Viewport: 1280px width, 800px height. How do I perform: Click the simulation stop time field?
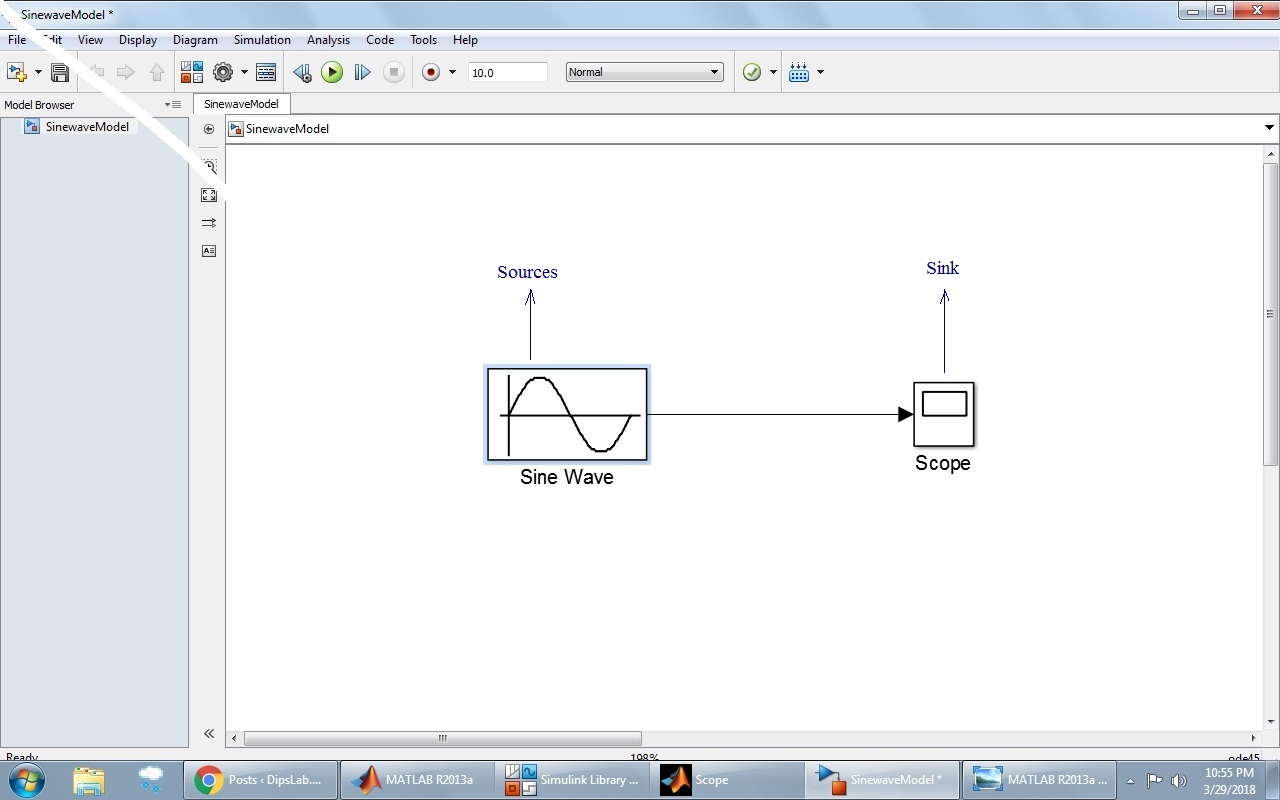point(507,72)
